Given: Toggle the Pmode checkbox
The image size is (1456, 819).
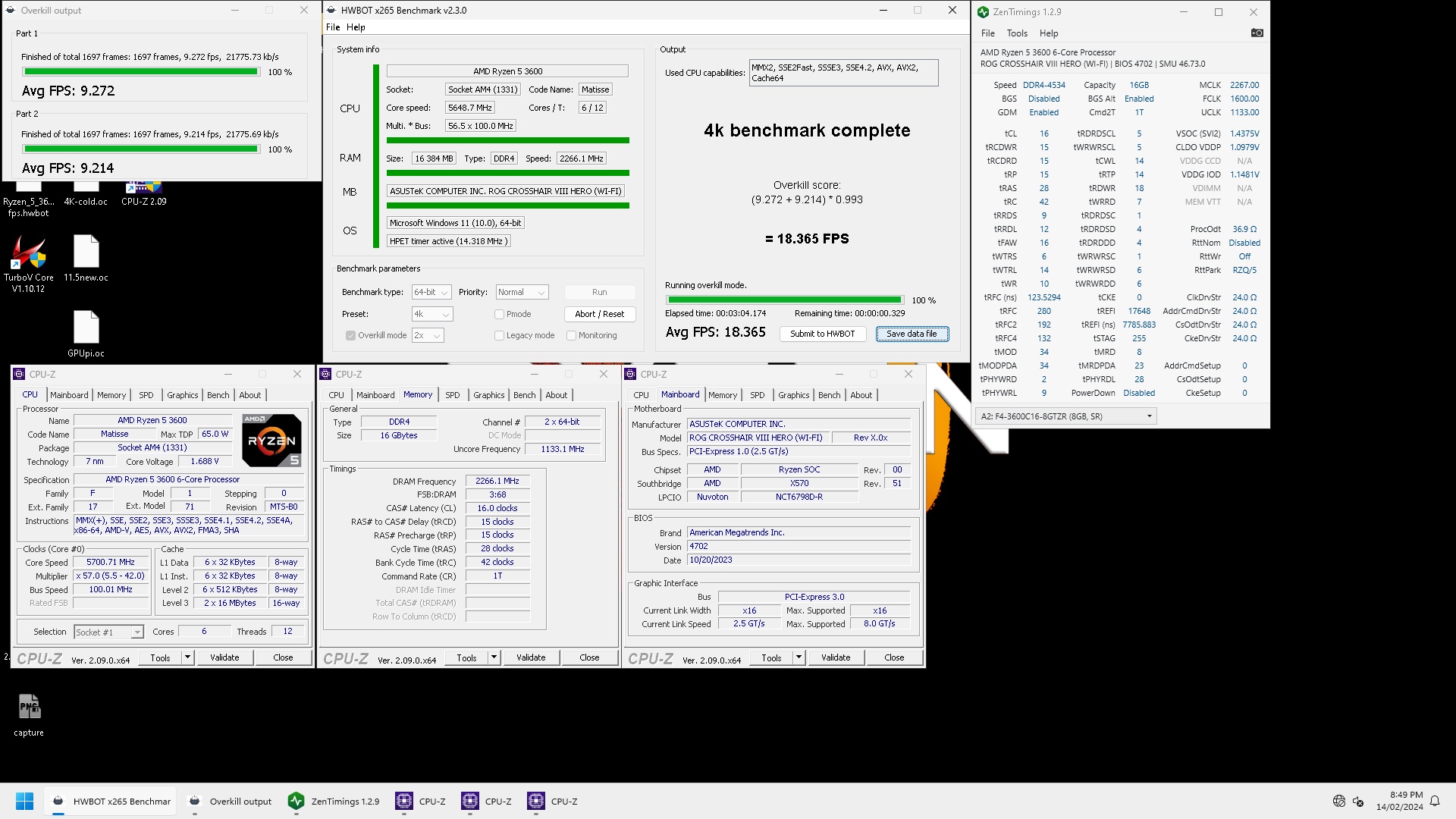Looking at the screenshot, I should (499, 314).
